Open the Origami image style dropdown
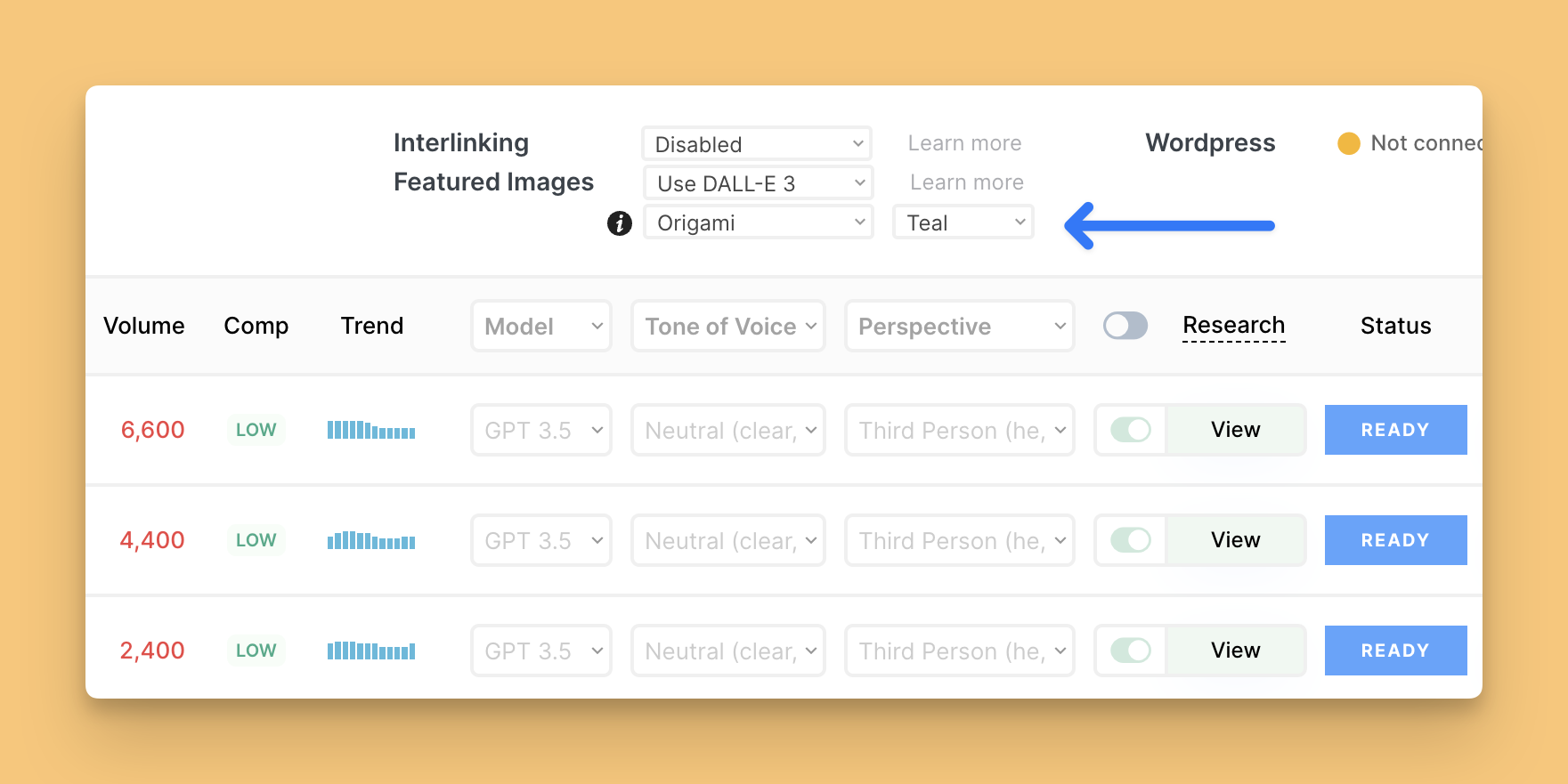1568x784 pixels. click(x=758, y=222)
